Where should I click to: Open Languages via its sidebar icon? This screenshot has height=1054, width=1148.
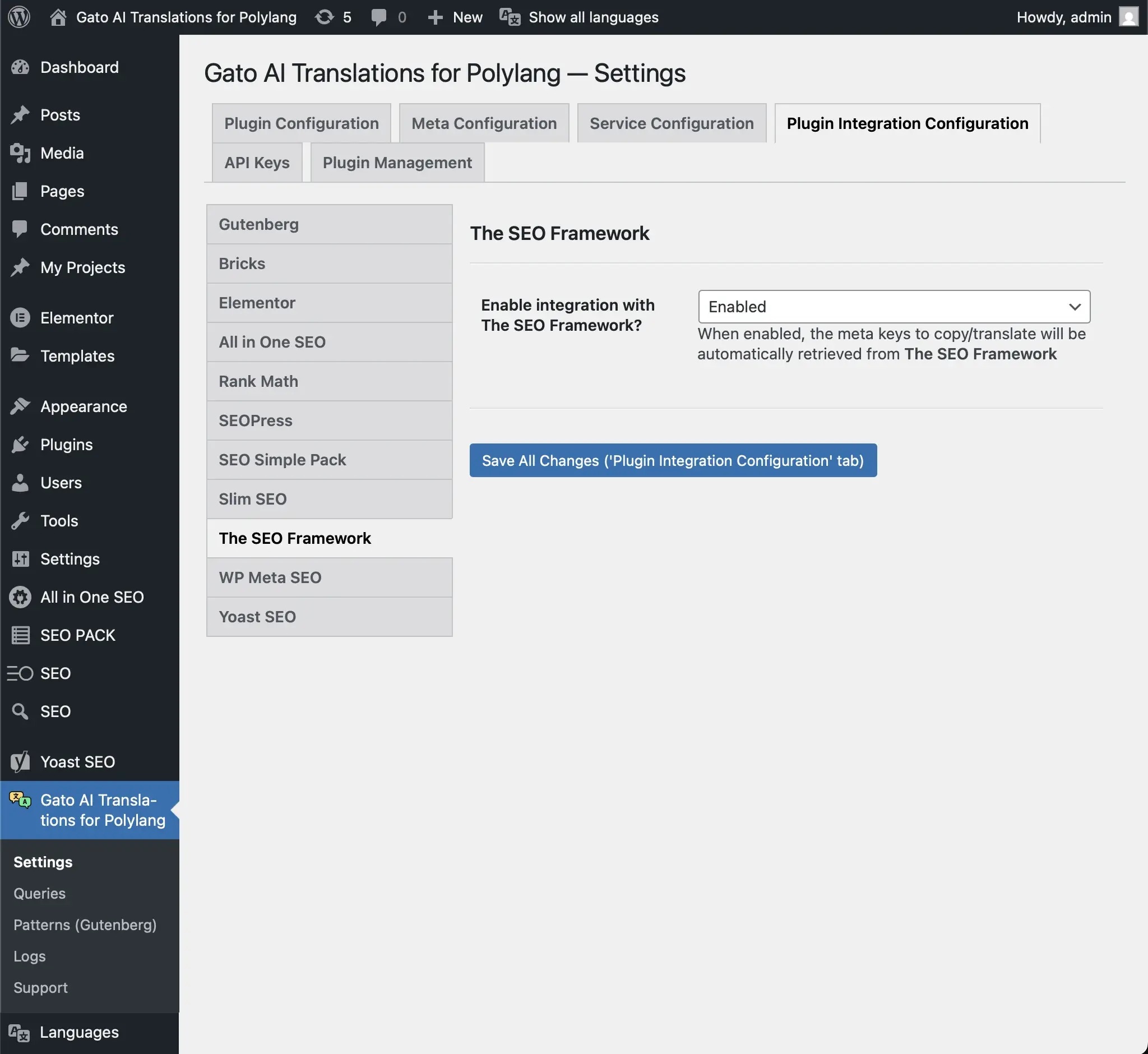tap(19, 1032)
